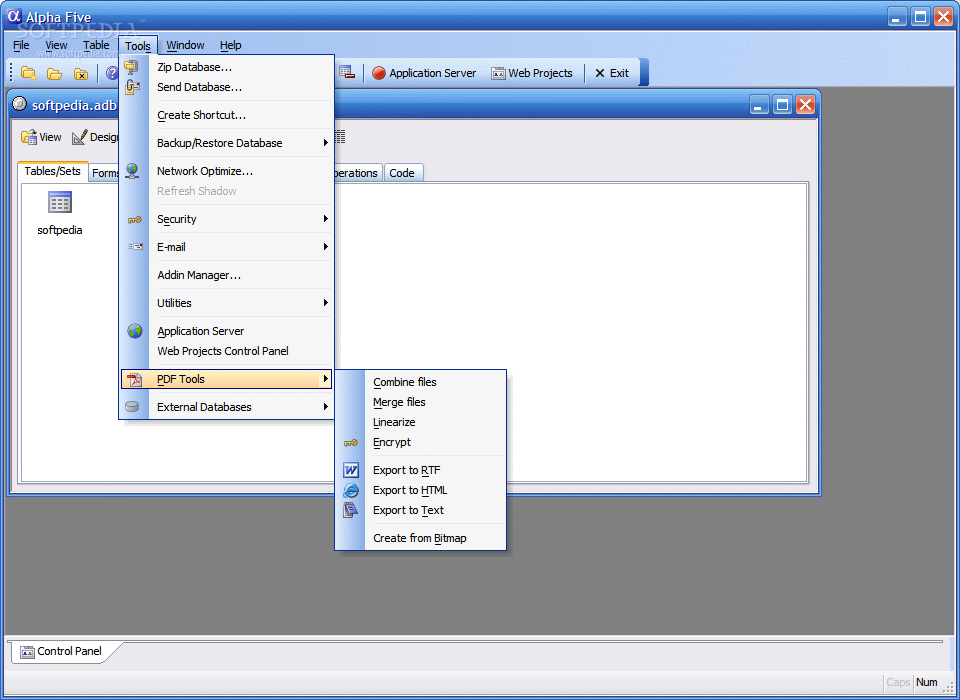Choose Encrypt in PDF Tools submenu
The width and height of the screenshot is (960, 700).
click(421, 442)
